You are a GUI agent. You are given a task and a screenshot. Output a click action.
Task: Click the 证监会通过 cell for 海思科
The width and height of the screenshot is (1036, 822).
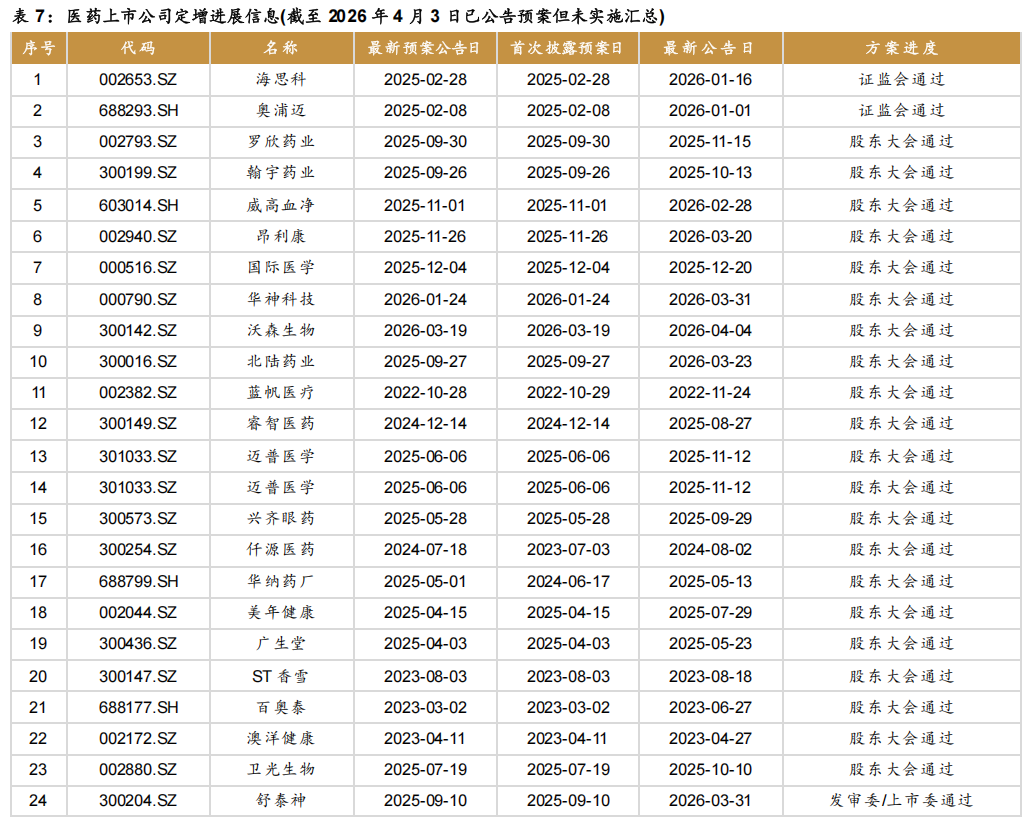click(x=901, y=79)
